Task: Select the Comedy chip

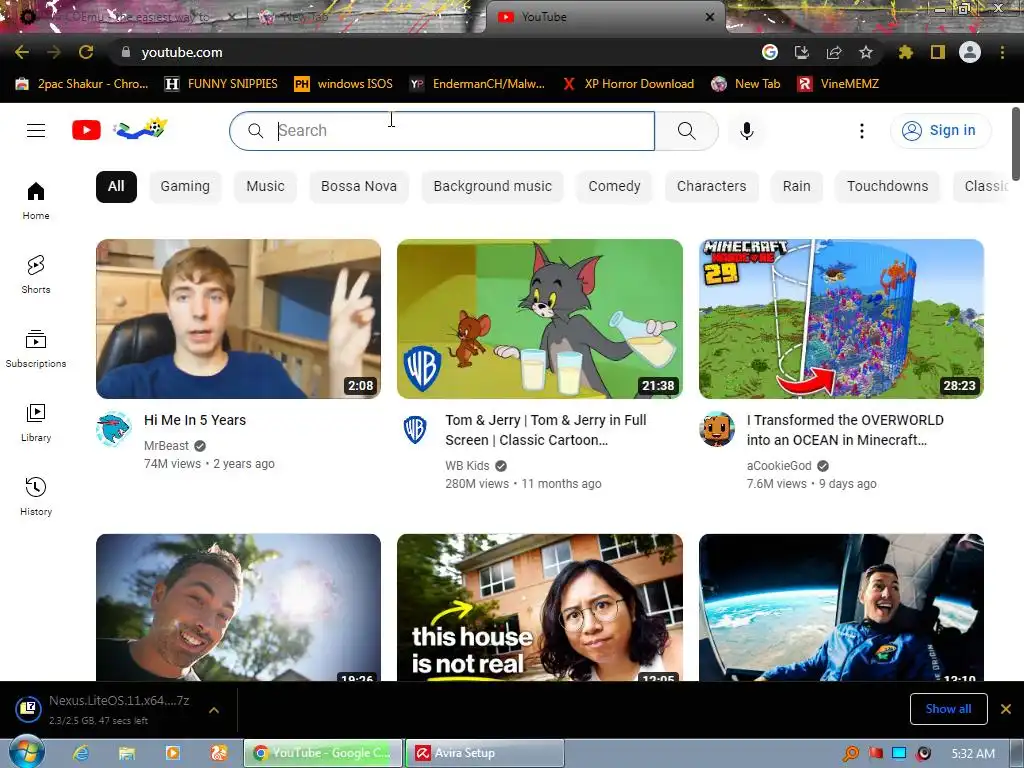Action: coord(615,187)
